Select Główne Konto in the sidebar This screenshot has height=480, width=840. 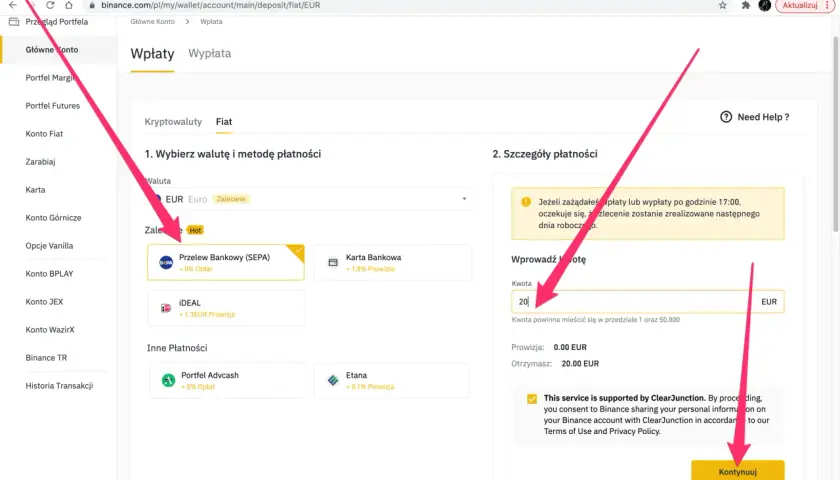pos(51,49)
